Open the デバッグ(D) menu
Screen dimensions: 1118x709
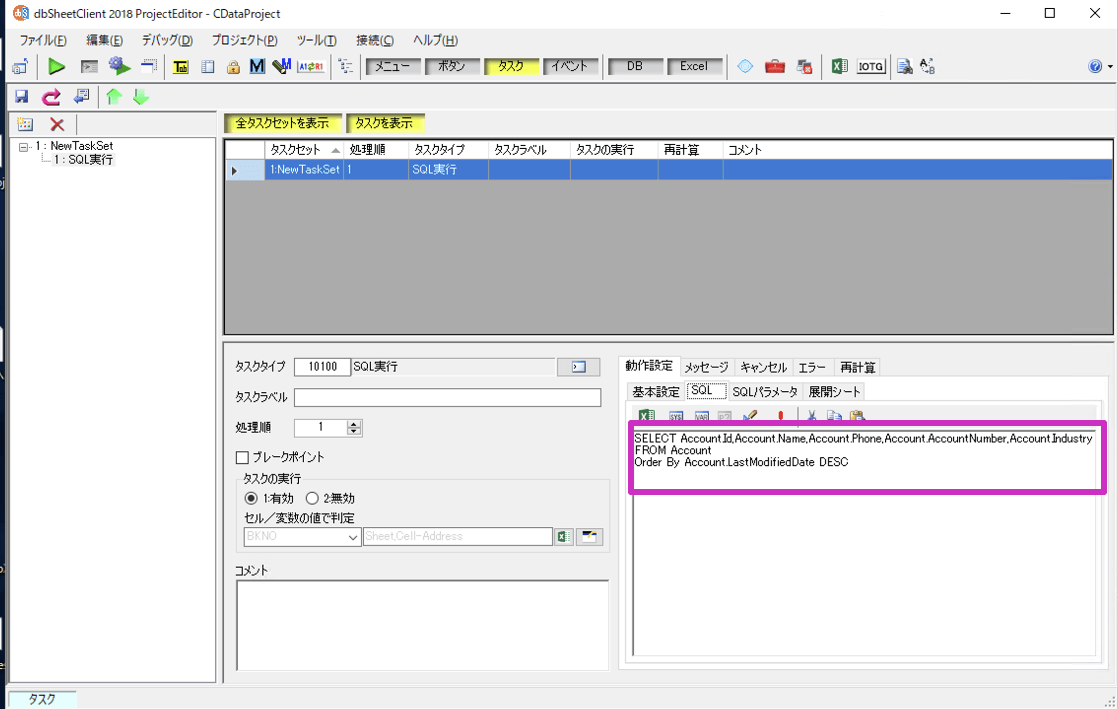[167, 40]
